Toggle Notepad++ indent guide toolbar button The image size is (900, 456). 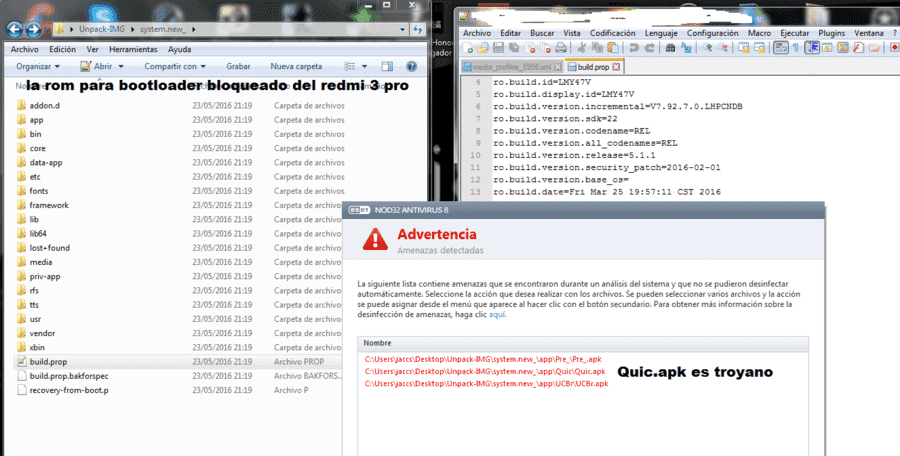point(812,48)
